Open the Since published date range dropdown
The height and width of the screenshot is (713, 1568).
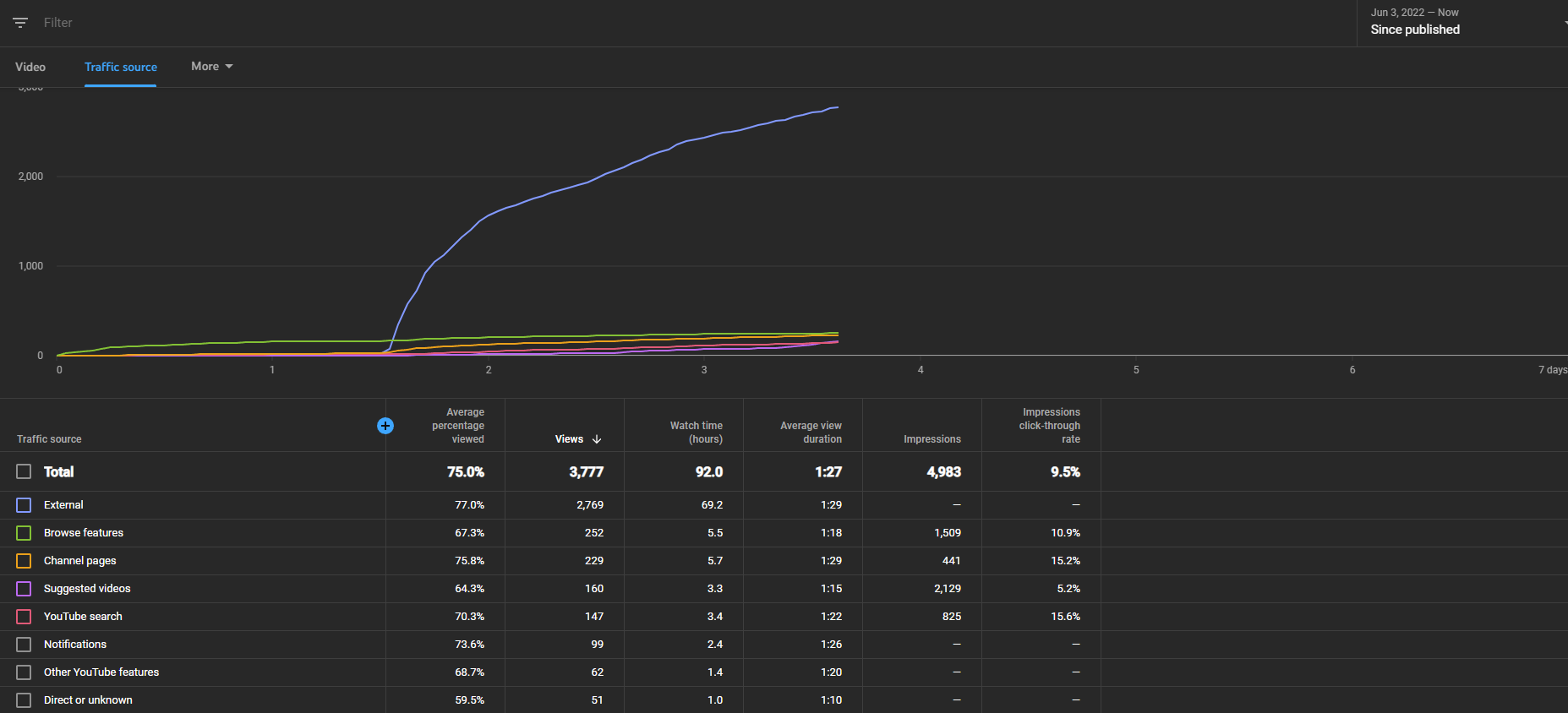coord(1462,23)
